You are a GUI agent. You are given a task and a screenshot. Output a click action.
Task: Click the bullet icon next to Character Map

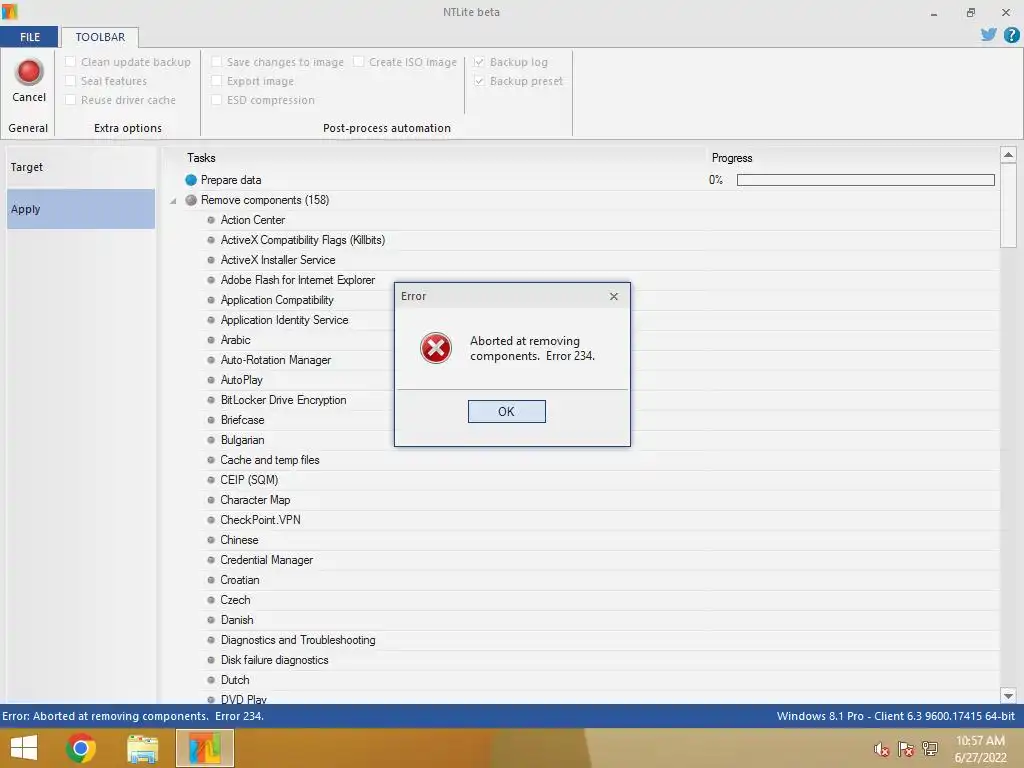click(x=211, y=500)
